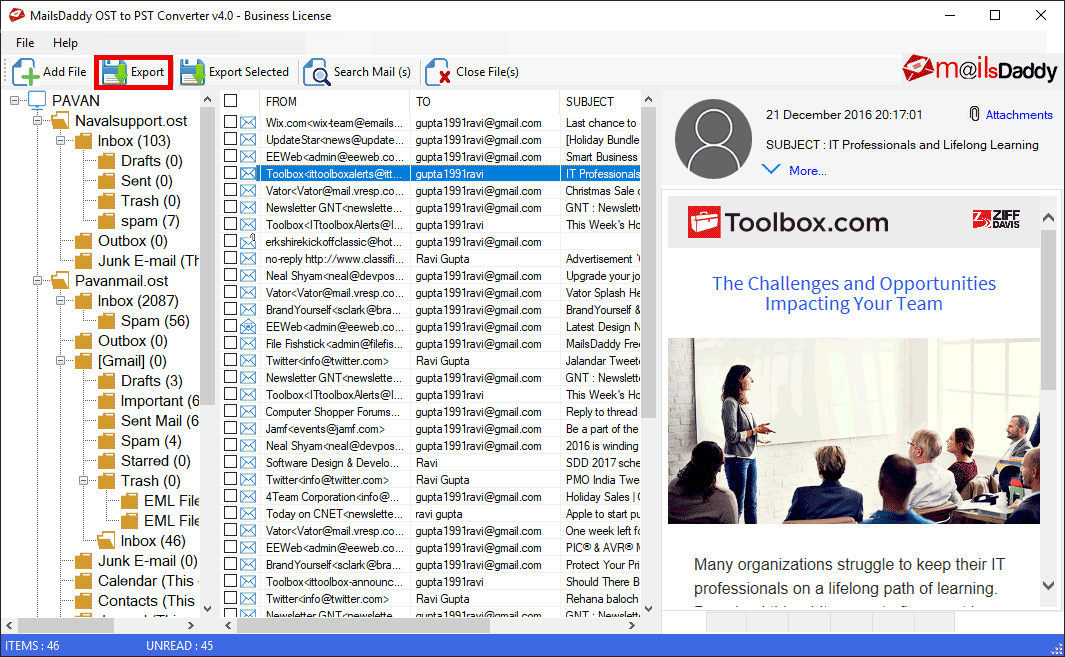Open the Help menu

[65, 43]
